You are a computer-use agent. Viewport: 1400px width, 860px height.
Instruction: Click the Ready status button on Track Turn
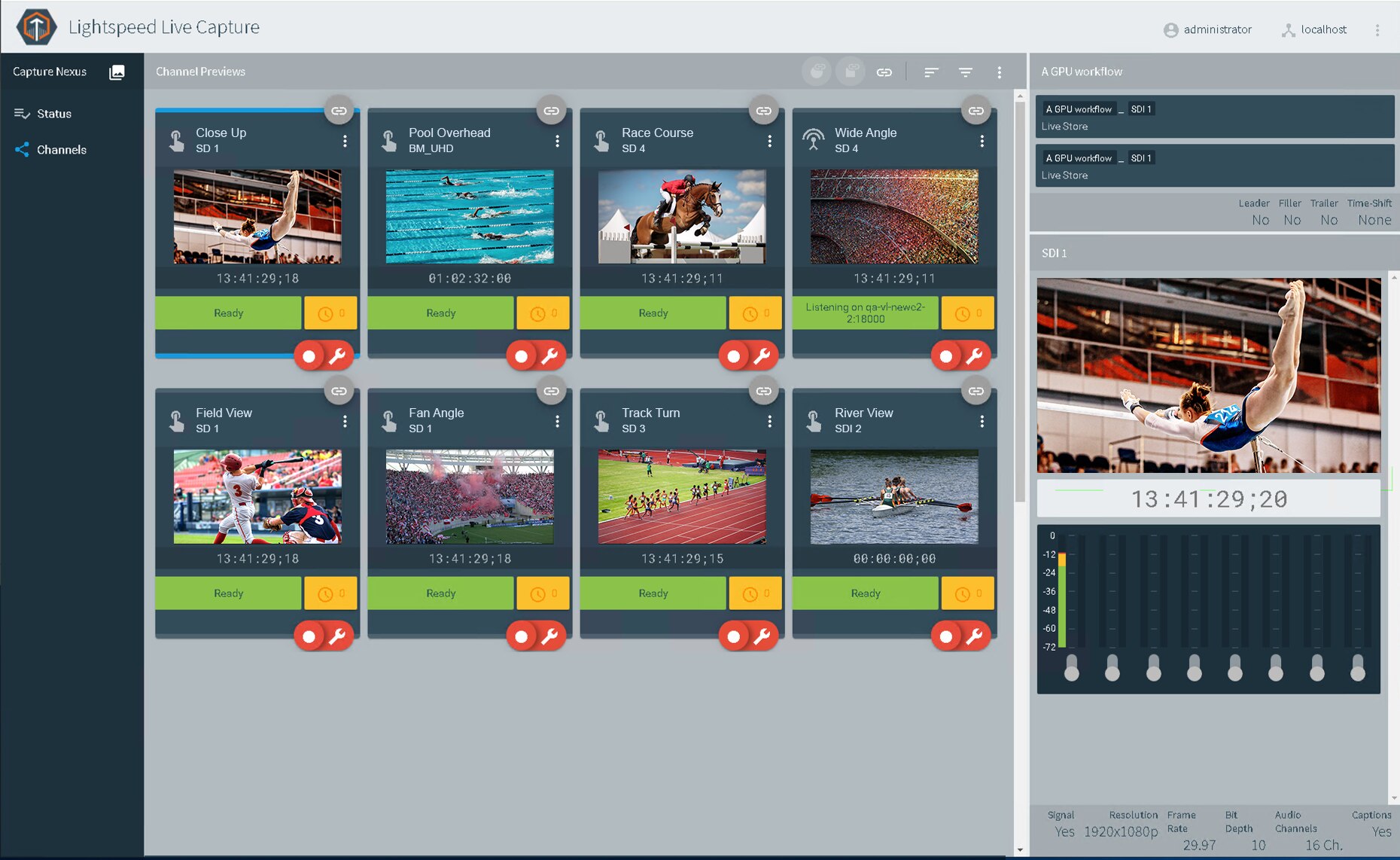pos(653,593)
